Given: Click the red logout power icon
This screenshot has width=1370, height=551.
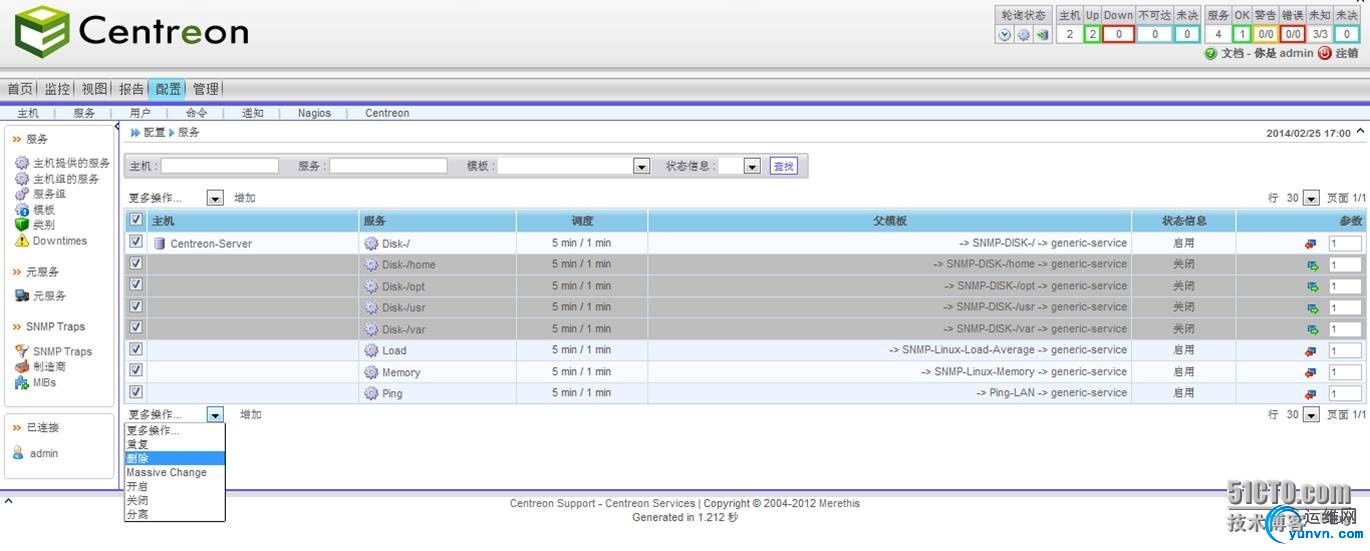Looking at the screenshot, I should pyautogui.click(x=1325, y=53).
